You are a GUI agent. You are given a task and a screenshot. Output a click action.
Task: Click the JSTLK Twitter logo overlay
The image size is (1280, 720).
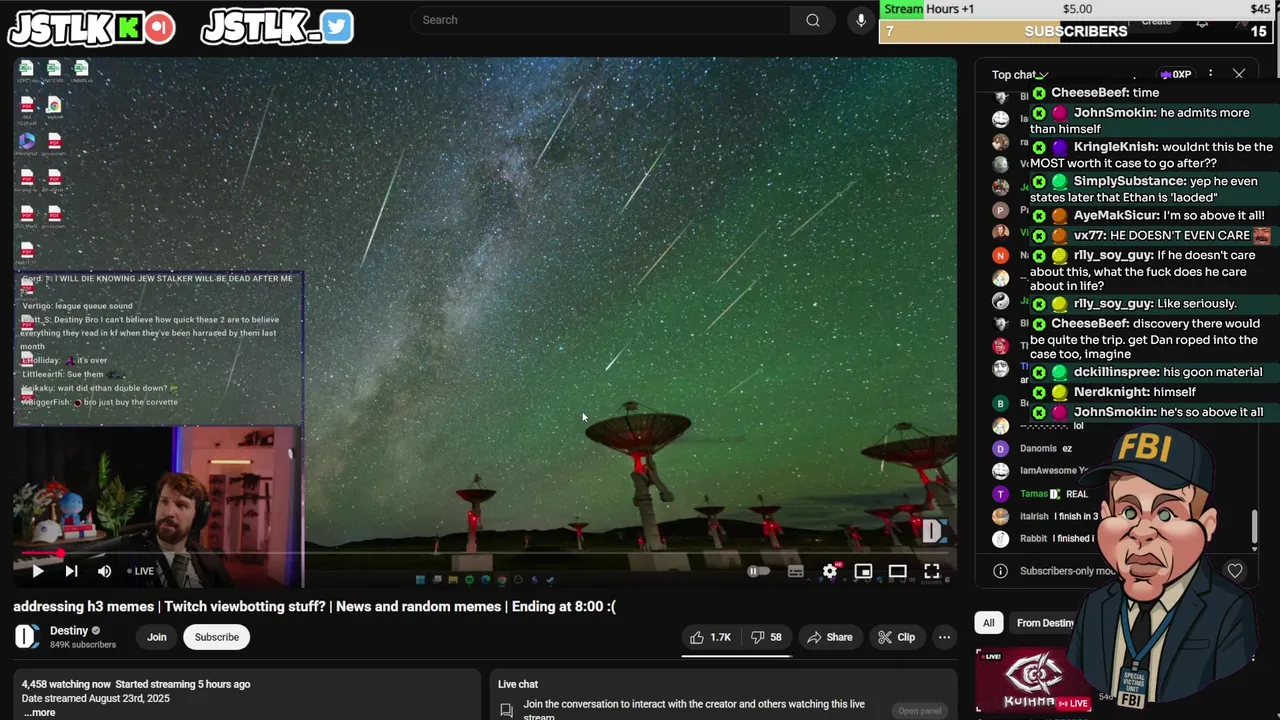tap(277, 27)
